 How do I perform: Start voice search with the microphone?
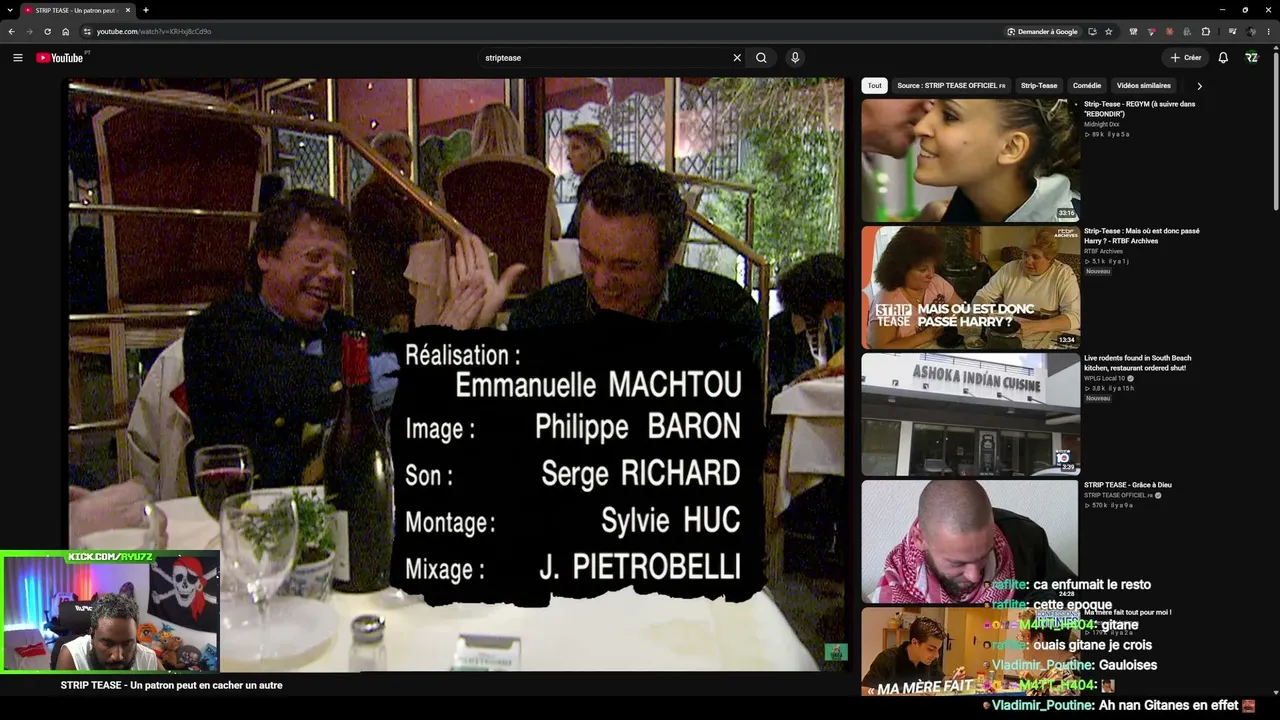click(795, 58)
